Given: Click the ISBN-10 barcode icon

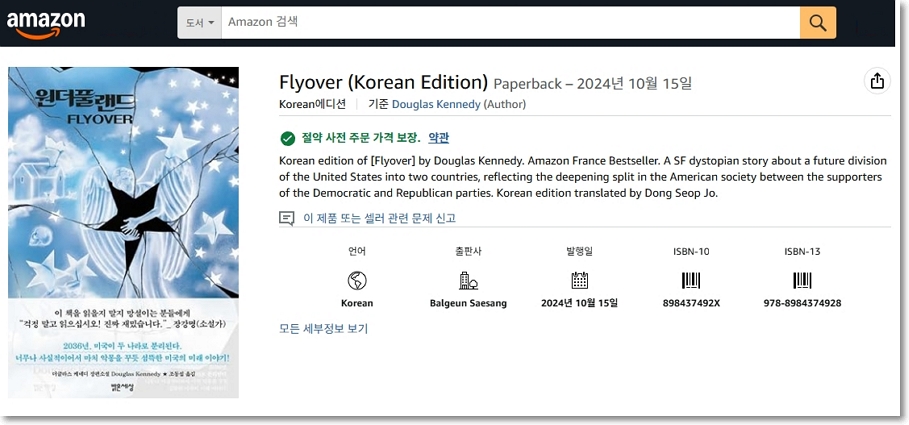Looking at the screenshot, I should (x=691, y=281).
